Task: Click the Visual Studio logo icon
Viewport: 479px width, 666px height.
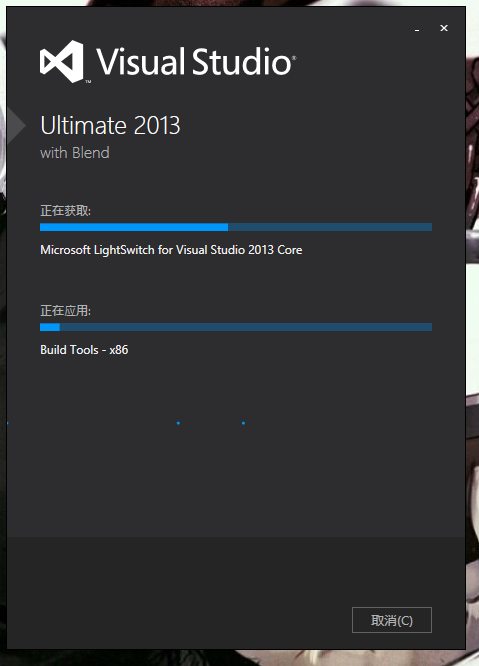Action: (62, 62)
